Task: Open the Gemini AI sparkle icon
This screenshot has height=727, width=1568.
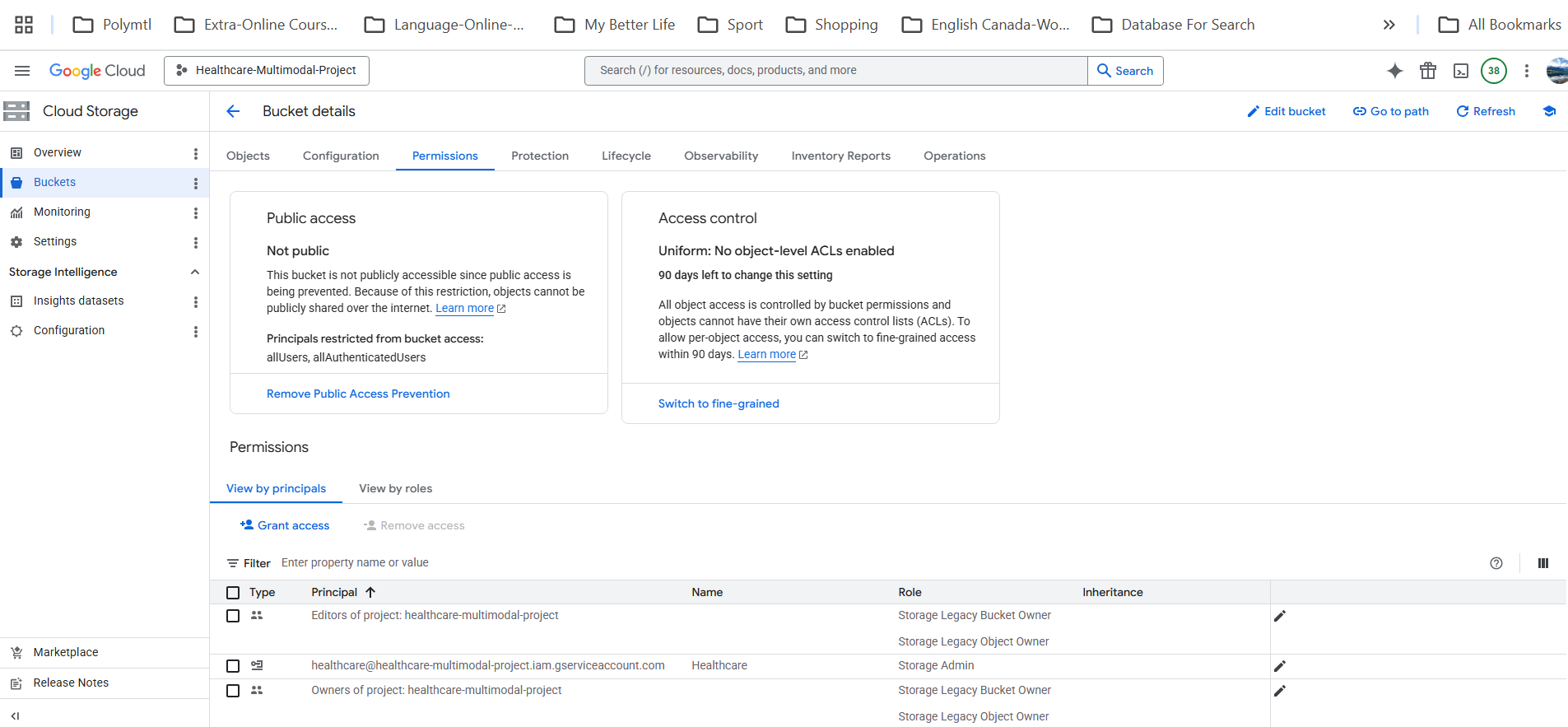Action: pos(1394,71)
